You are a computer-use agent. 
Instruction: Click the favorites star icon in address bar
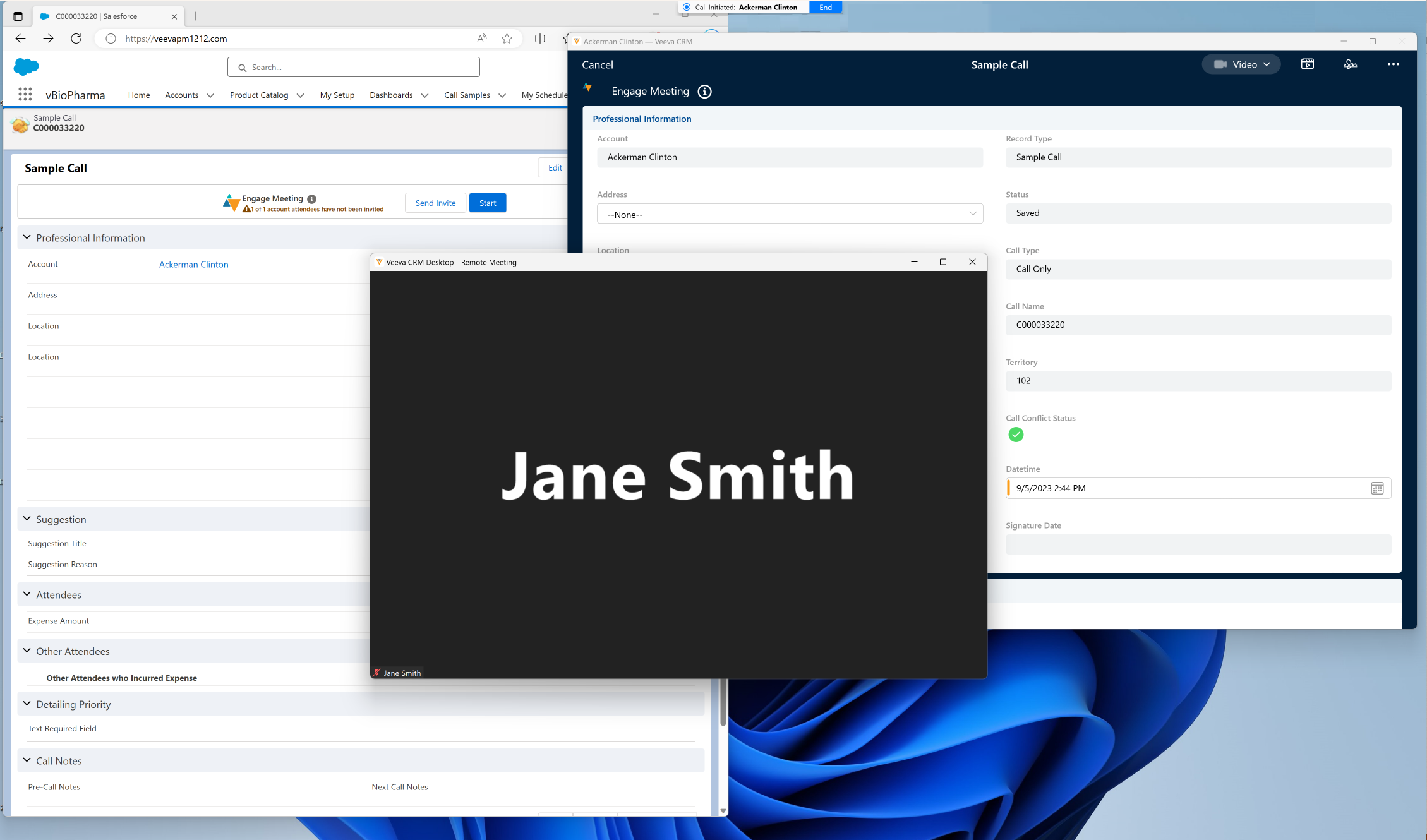(507, 39)
